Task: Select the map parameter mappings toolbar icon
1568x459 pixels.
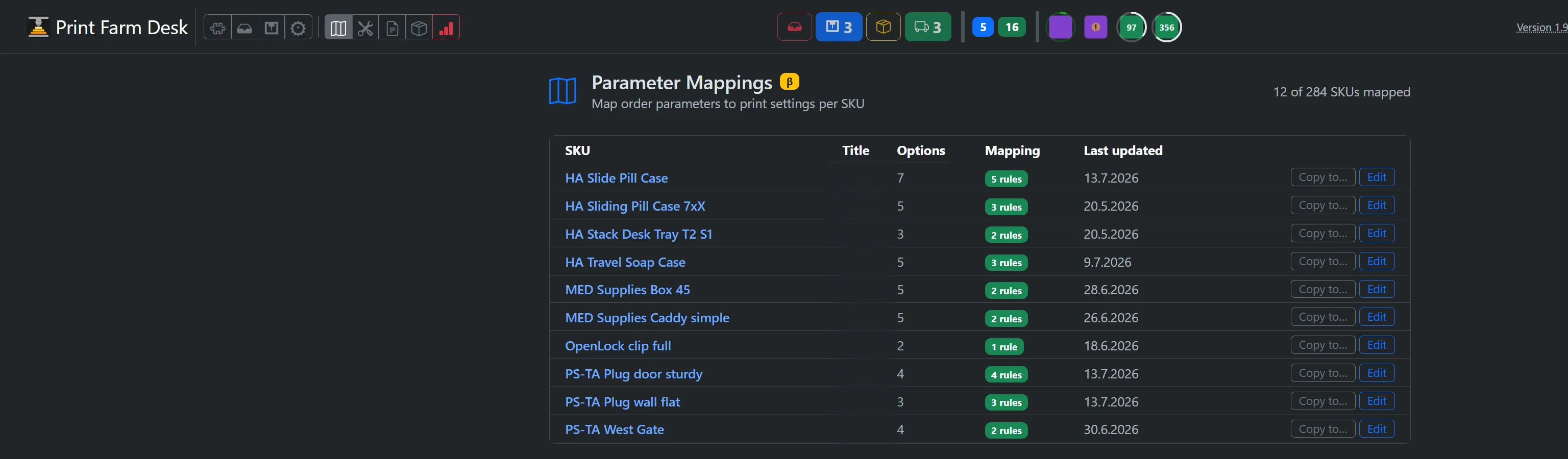Action: 338,28
